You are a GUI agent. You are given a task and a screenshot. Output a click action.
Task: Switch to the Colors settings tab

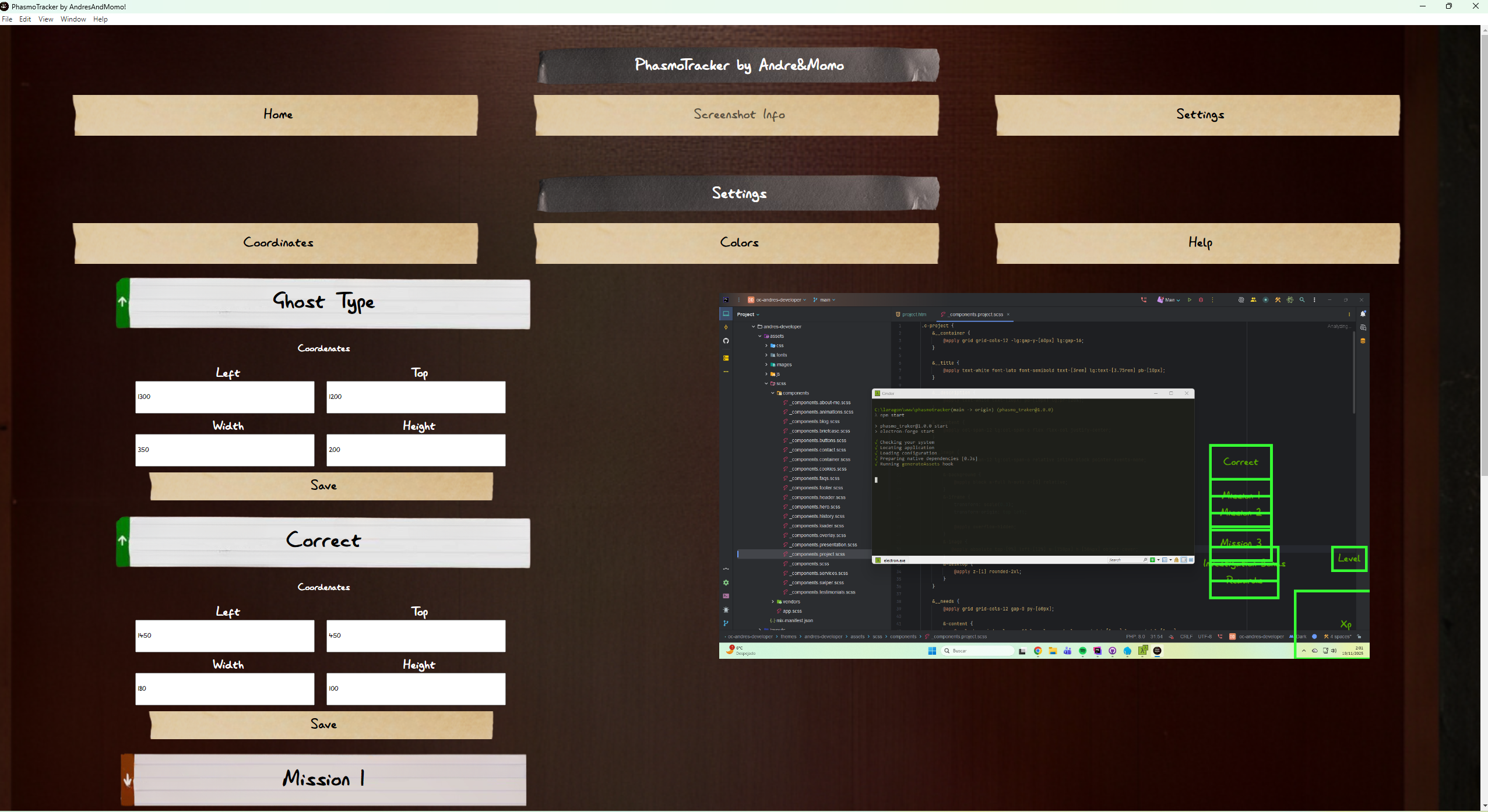(x=737, y=243)
